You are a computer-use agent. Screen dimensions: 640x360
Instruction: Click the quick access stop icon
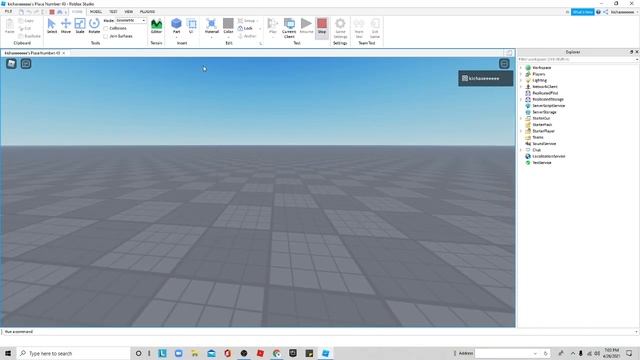52,12
